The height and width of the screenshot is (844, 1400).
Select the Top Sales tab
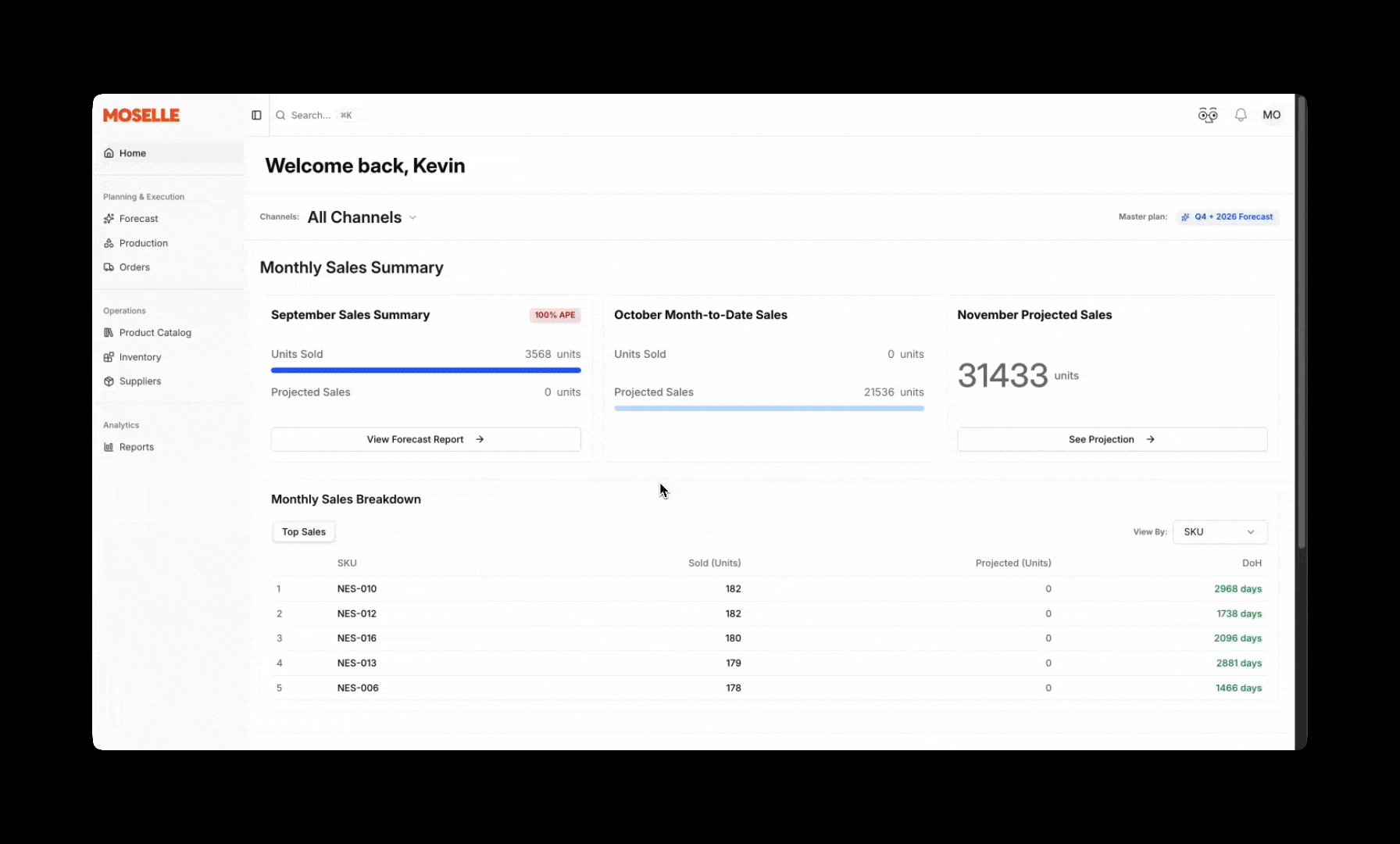[x=304, y=532]
